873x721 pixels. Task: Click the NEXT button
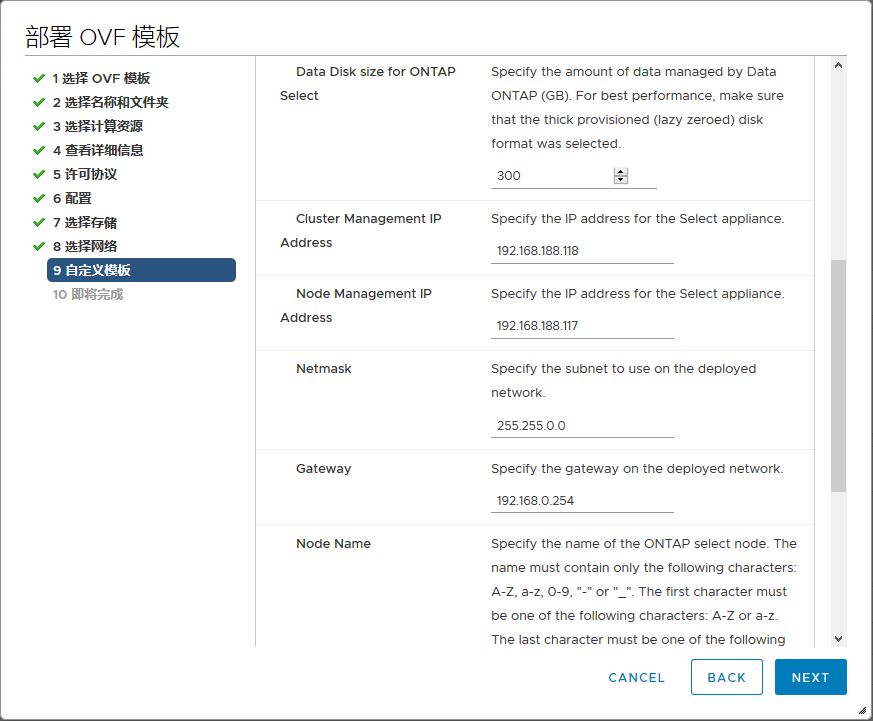click(811, 678)
